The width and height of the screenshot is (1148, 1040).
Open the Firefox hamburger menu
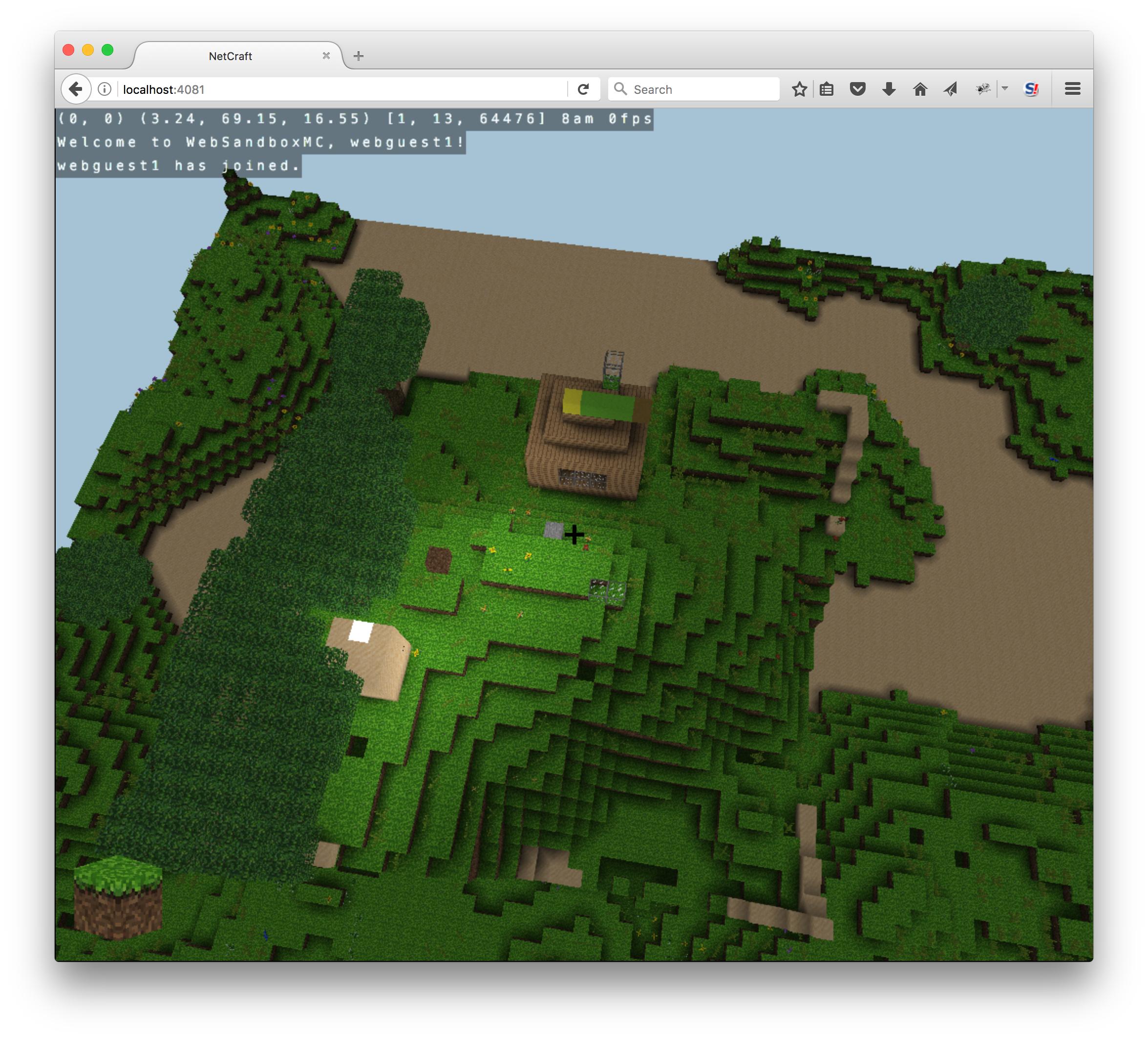point(1072,89)
